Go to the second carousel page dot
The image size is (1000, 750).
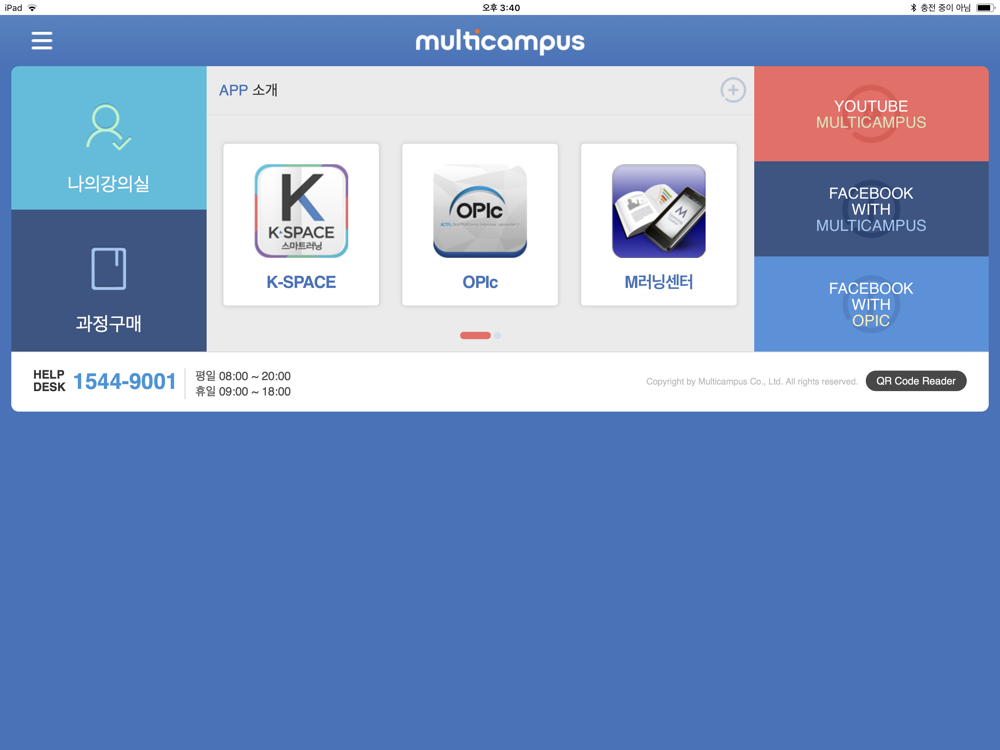[497, 335]
